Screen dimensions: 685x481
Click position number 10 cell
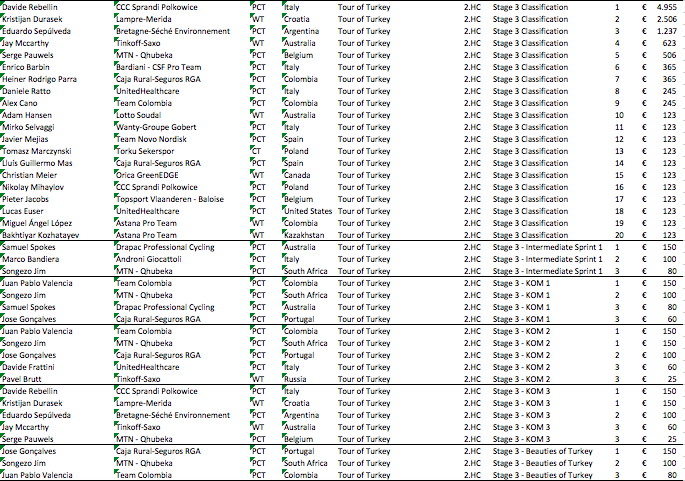coord(619,115)
